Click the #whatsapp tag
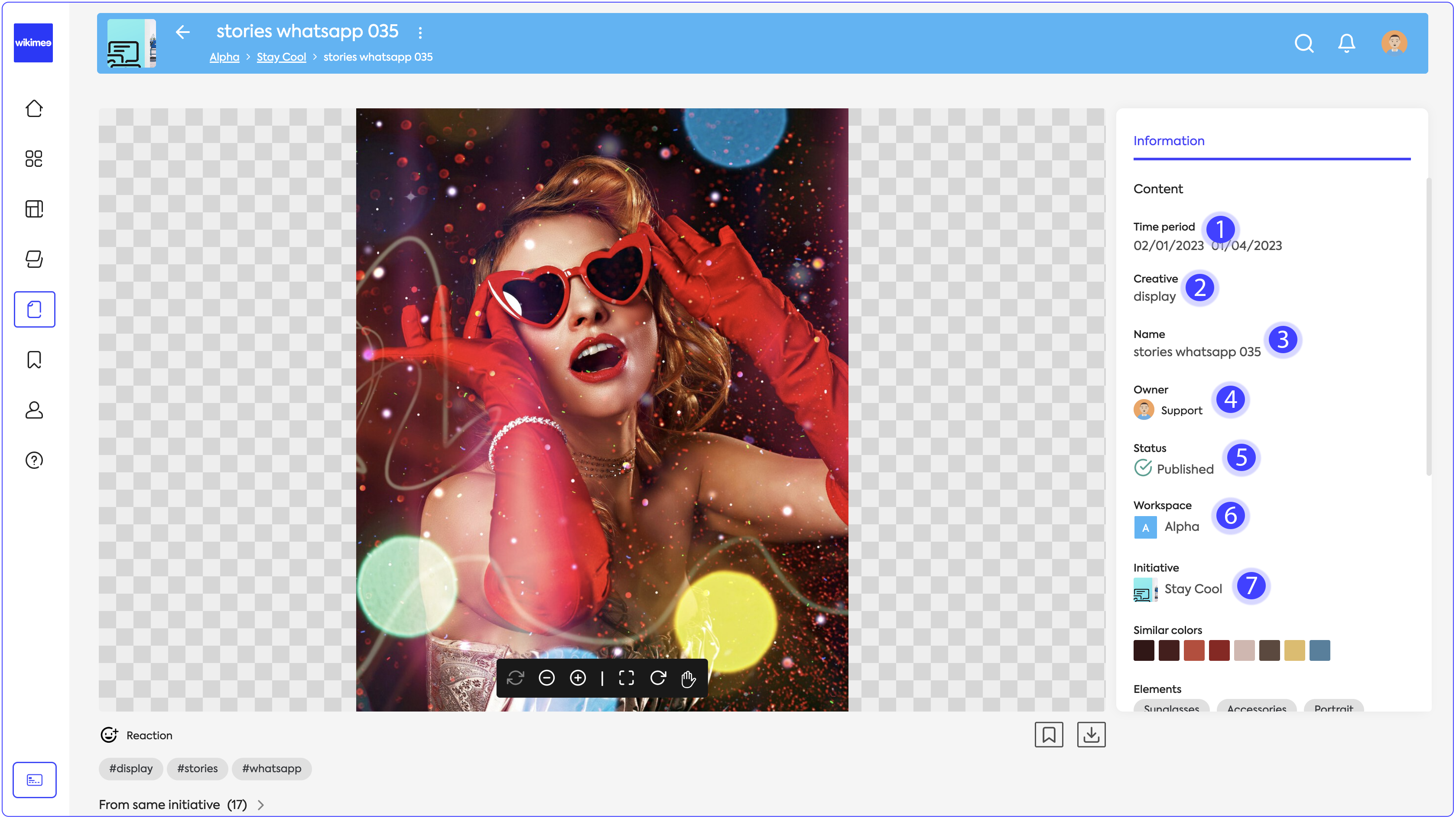 point(271,769)
